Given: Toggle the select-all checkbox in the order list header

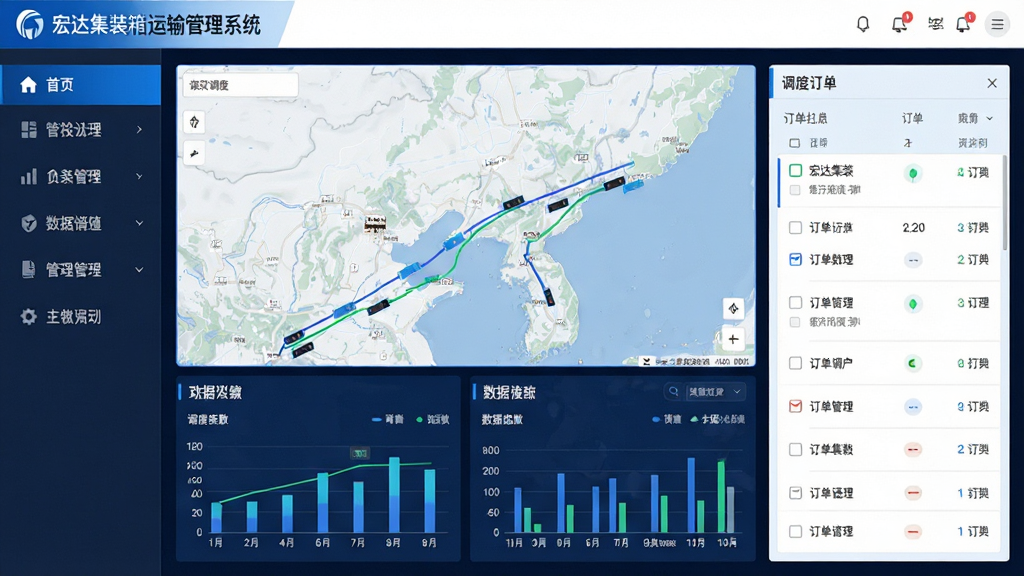Looking at the screenshot, I should pyautogui.click(x=794, y=143).
